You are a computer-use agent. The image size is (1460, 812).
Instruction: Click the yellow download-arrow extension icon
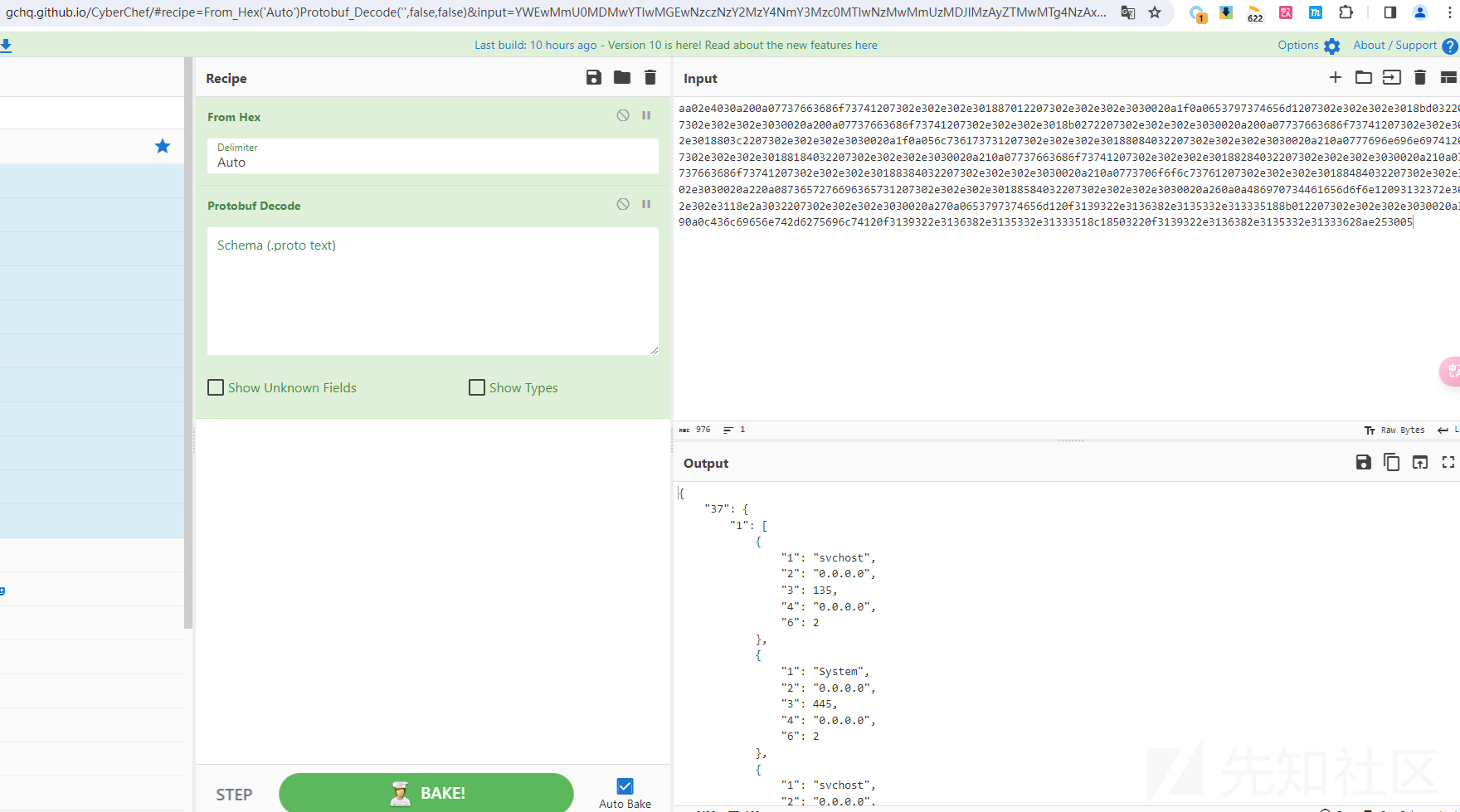[1226, 12]
